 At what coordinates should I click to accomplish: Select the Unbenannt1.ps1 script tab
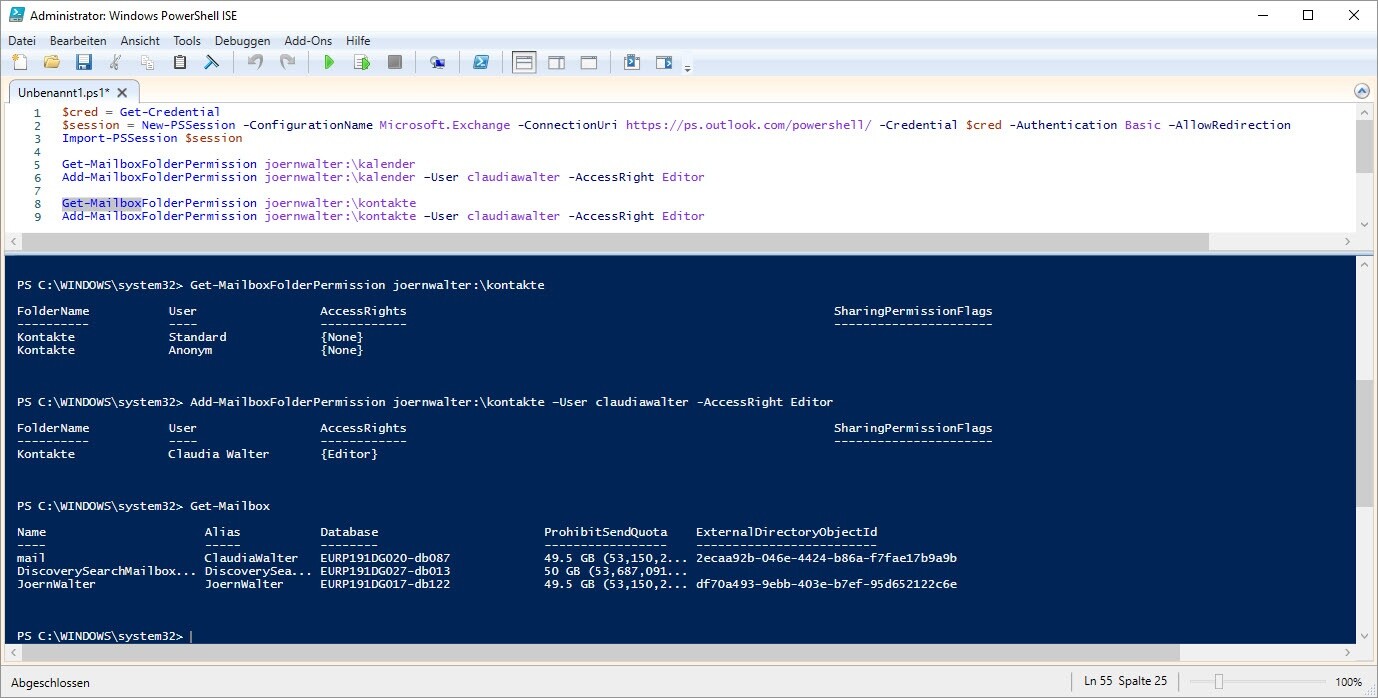[x=62, y=92]
